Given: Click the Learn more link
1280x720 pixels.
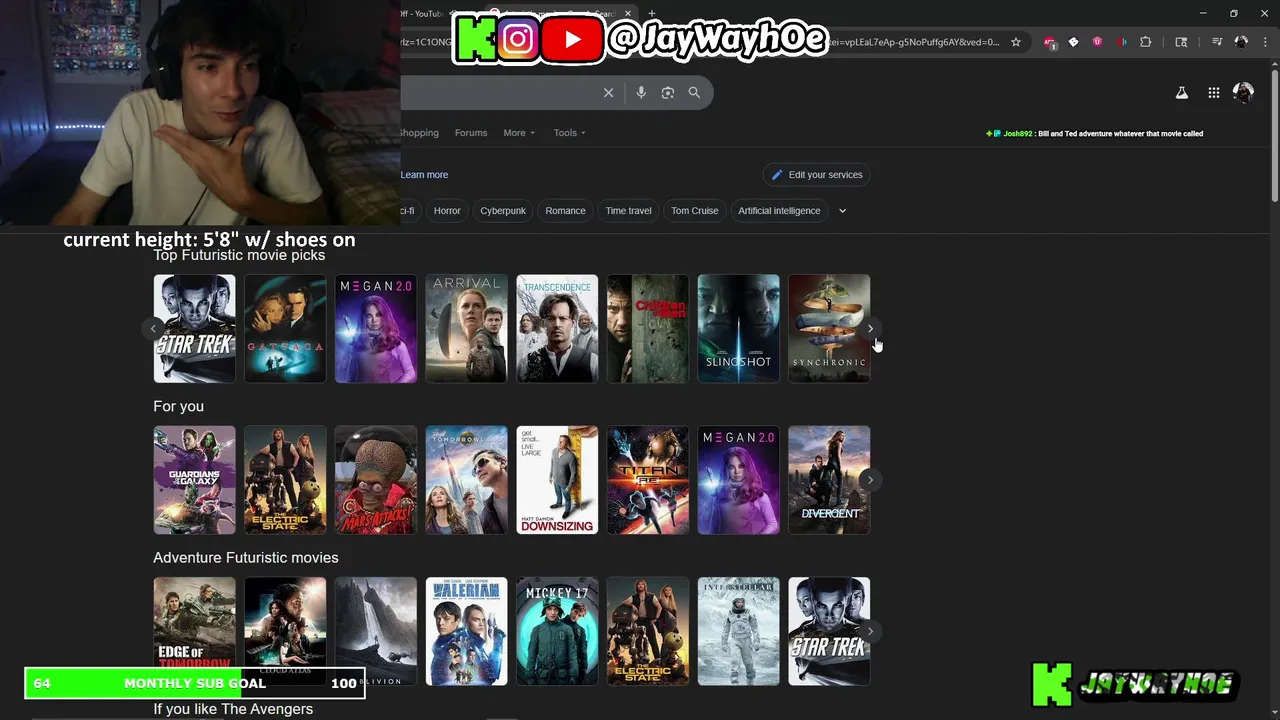Looking at the screenshot, I should (424, 175).
